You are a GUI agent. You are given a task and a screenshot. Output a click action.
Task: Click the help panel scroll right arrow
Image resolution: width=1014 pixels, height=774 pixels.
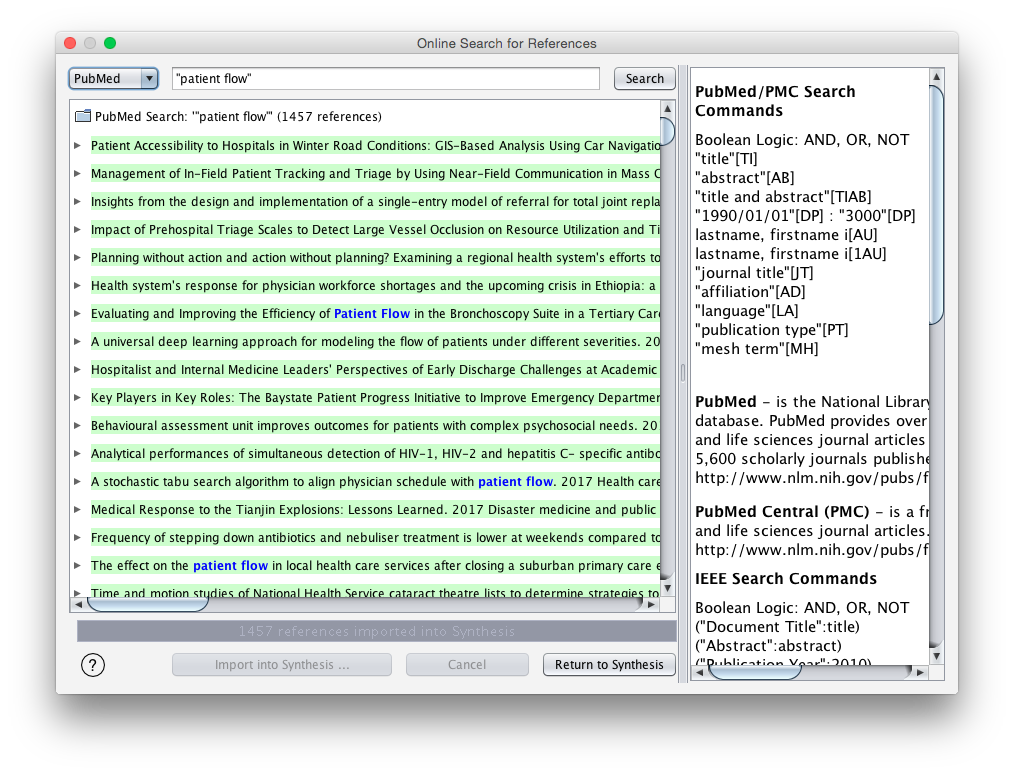(x=920, y=672)
